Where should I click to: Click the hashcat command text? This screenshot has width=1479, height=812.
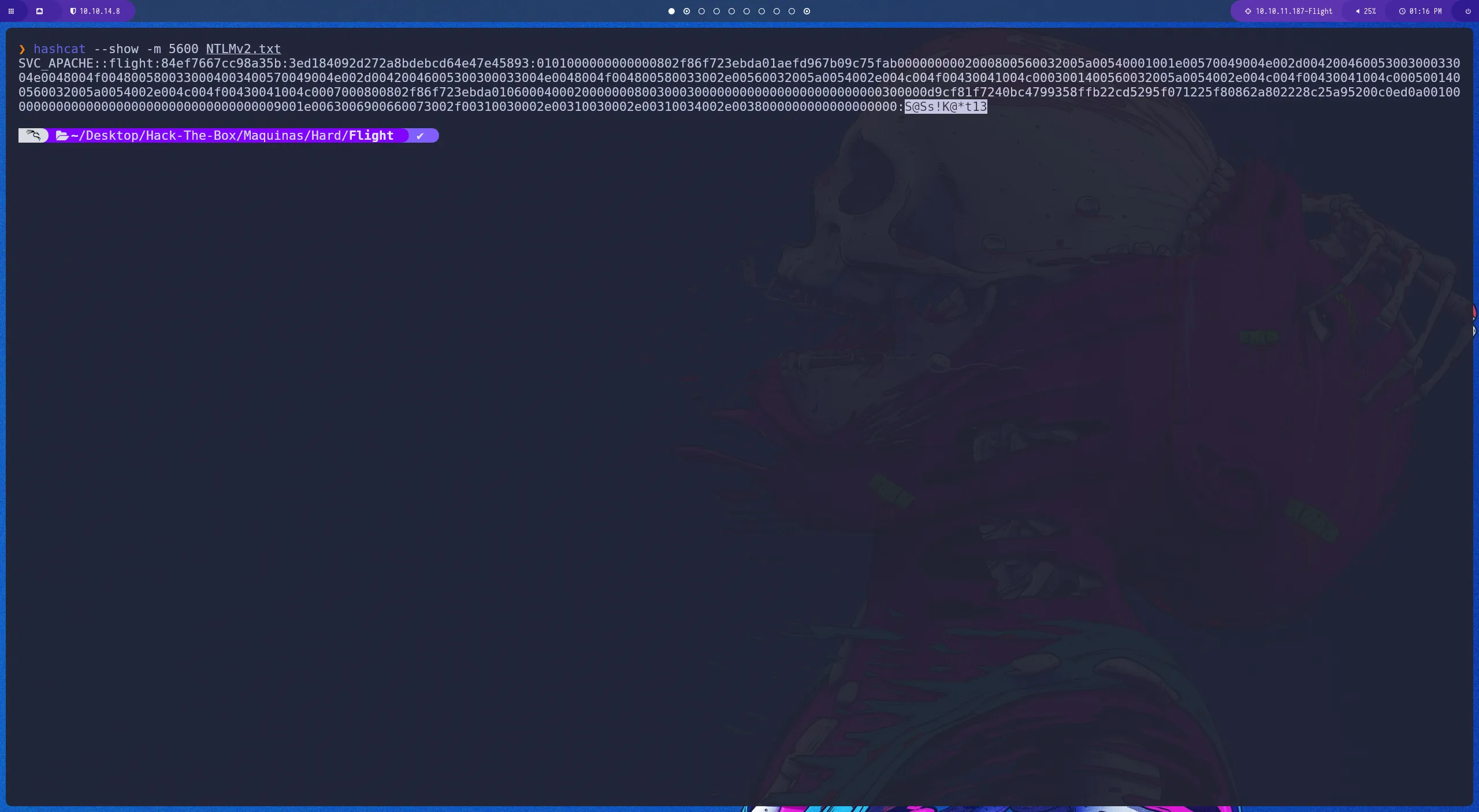(60, 49)
